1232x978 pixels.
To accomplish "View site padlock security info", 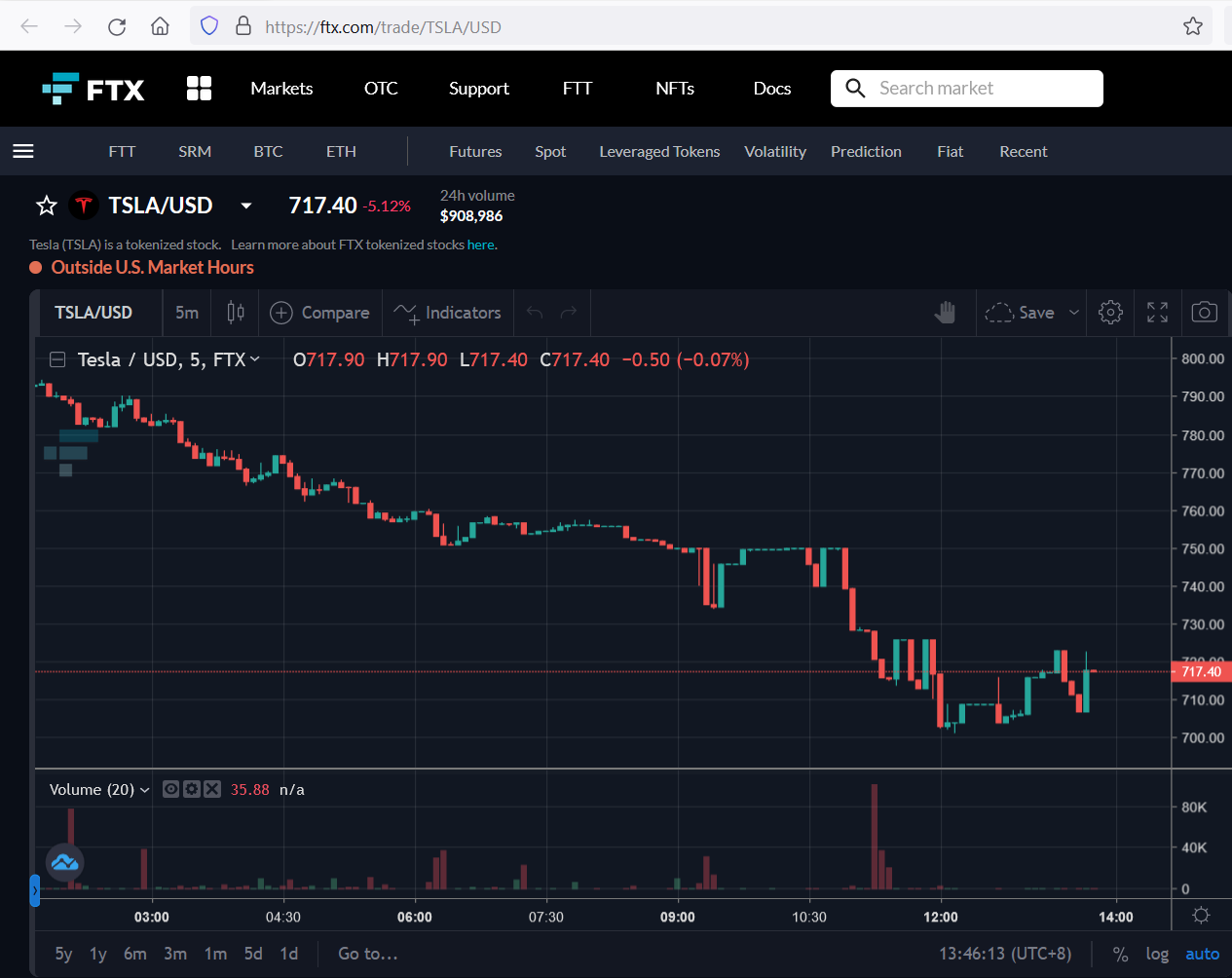I will tap(243, 25).
